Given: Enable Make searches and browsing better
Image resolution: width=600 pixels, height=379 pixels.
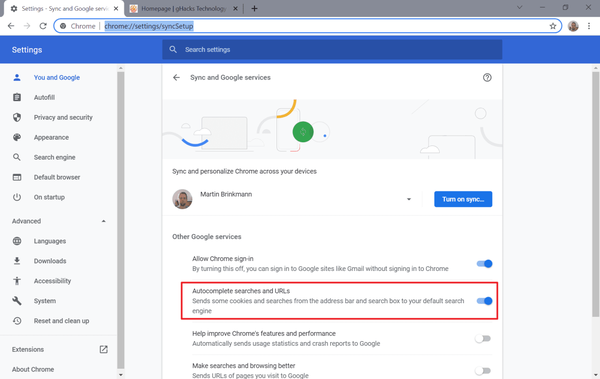Looking at the screenshot, I should 483,370.
